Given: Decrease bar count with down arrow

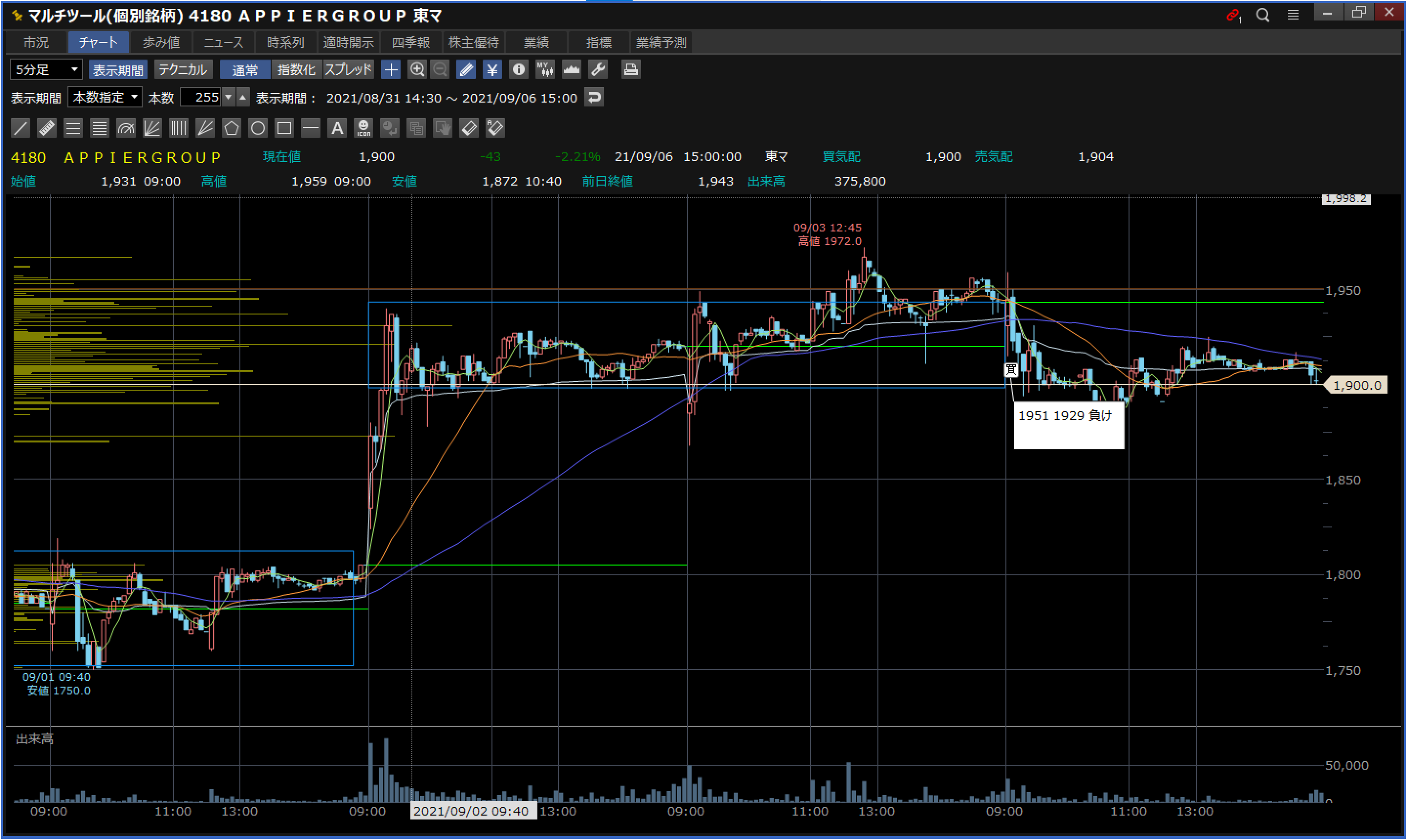Looking at the screenshot, I should tap(228, 97).
